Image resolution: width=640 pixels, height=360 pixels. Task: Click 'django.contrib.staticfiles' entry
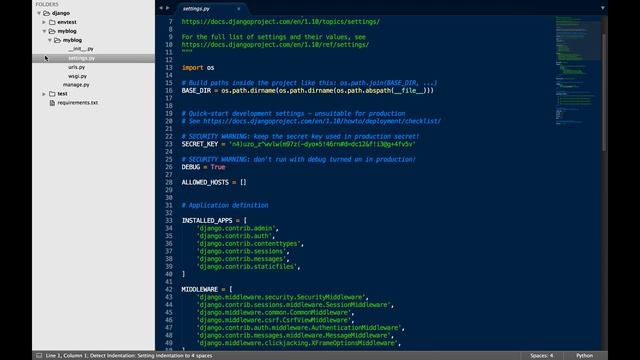(247, 267)
